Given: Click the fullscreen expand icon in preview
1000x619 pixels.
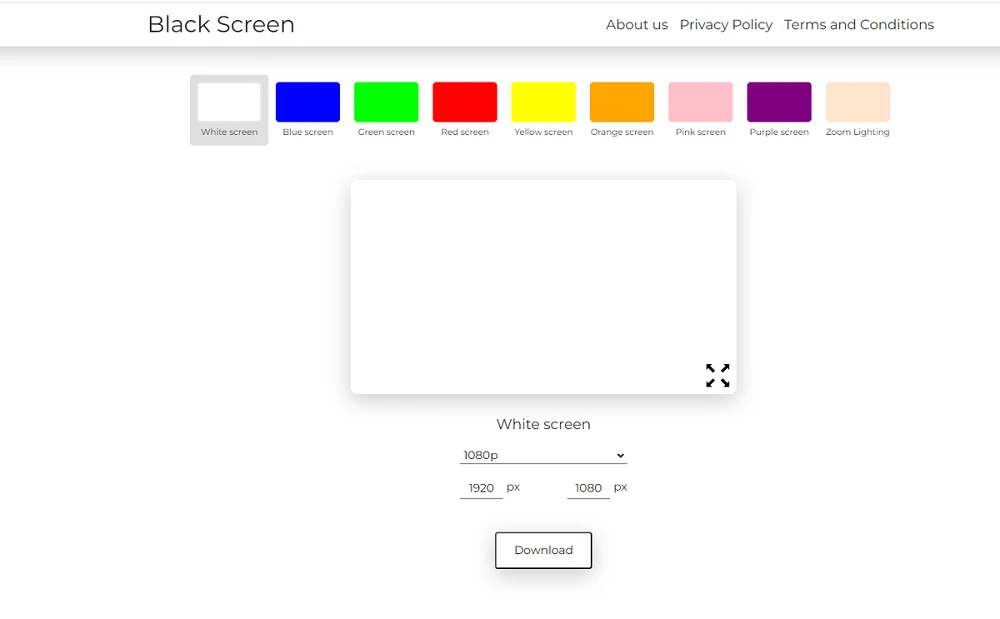Looking at the screenshot, I should (x=717, y=375).
